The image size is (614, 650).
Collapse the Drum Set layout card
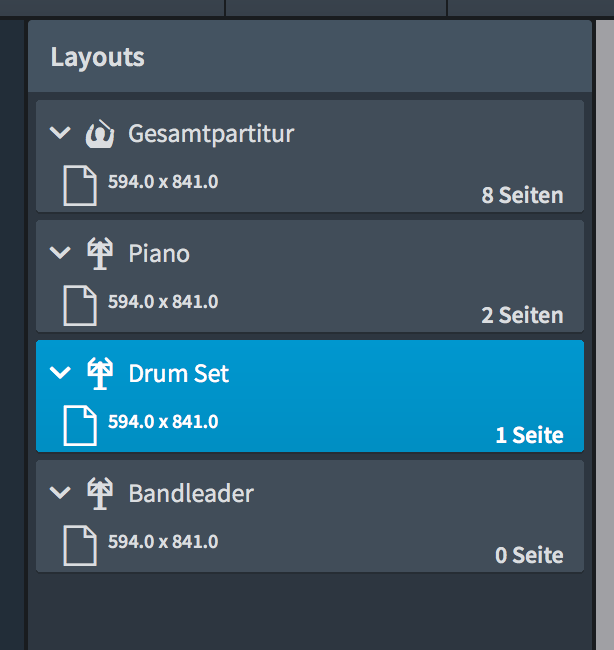61,374
